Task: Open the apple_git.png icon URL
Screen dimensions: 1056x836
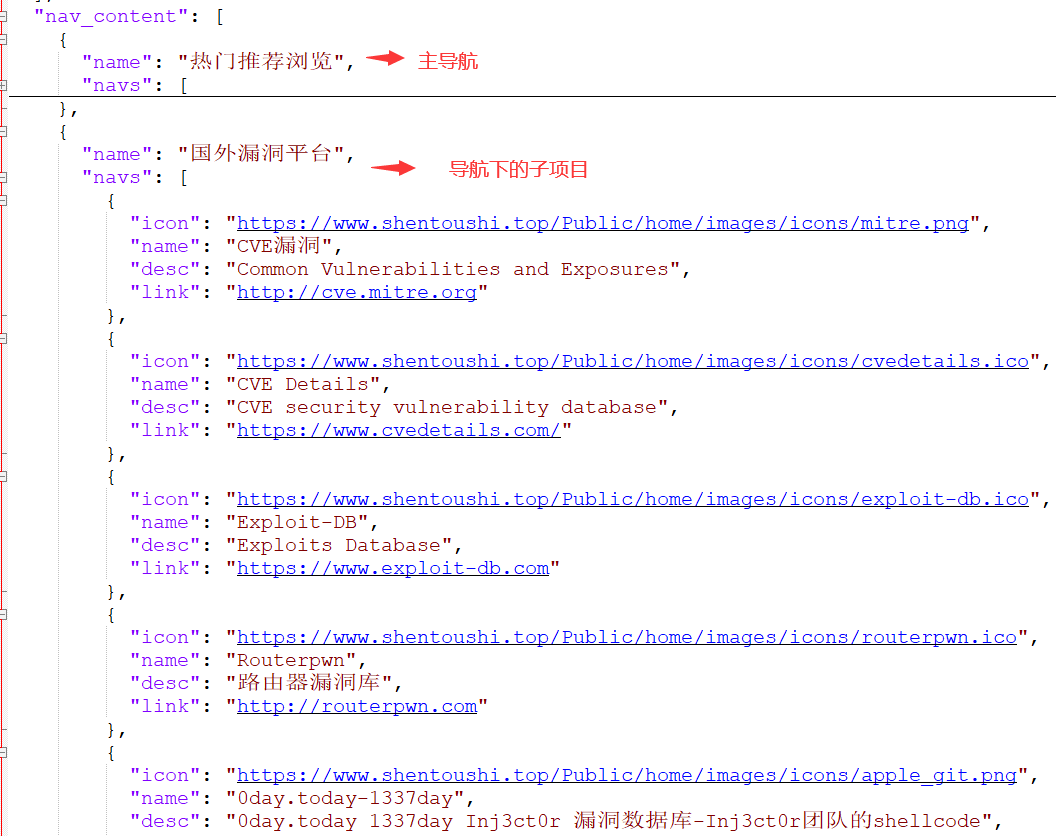Action: point(627,776)
